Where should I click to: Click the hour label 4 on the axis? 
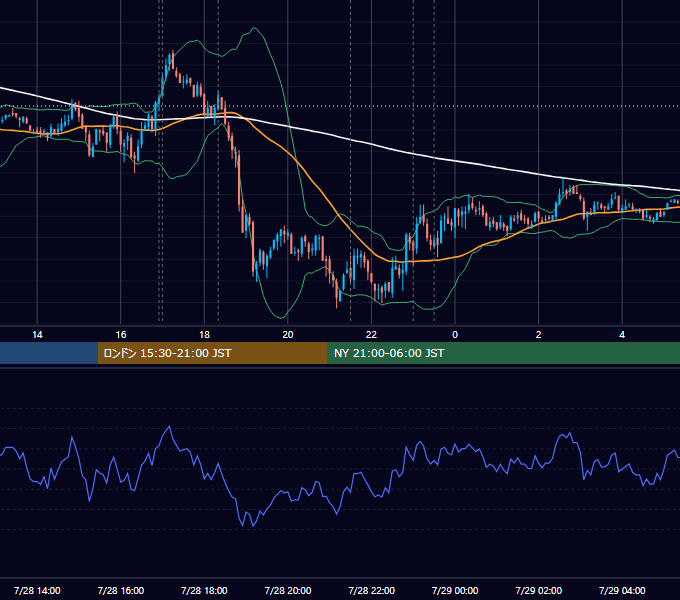622,335
